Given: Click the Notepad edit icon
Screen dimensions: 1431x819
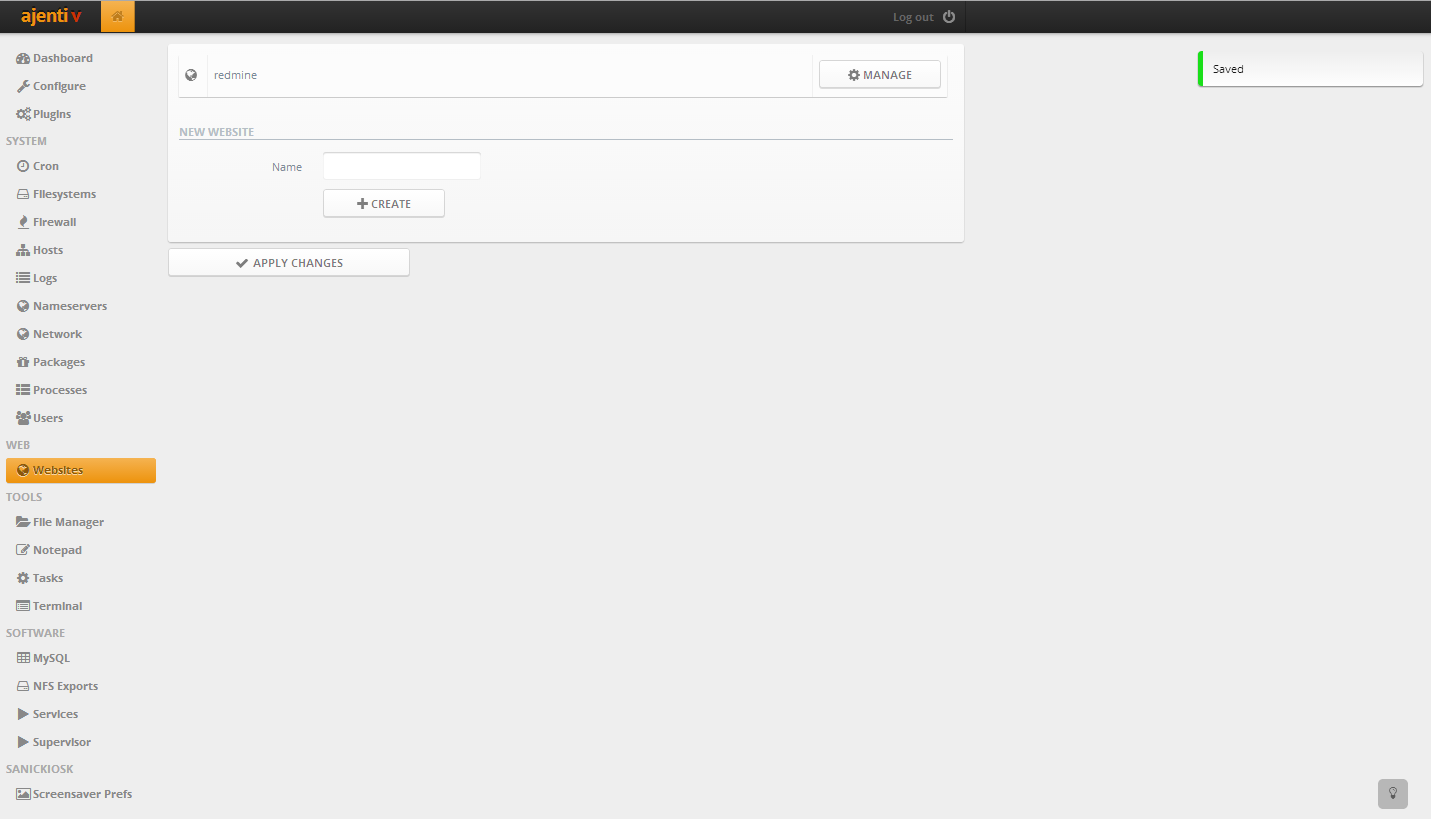Looking at the screenshot, I should pos(24,550).
